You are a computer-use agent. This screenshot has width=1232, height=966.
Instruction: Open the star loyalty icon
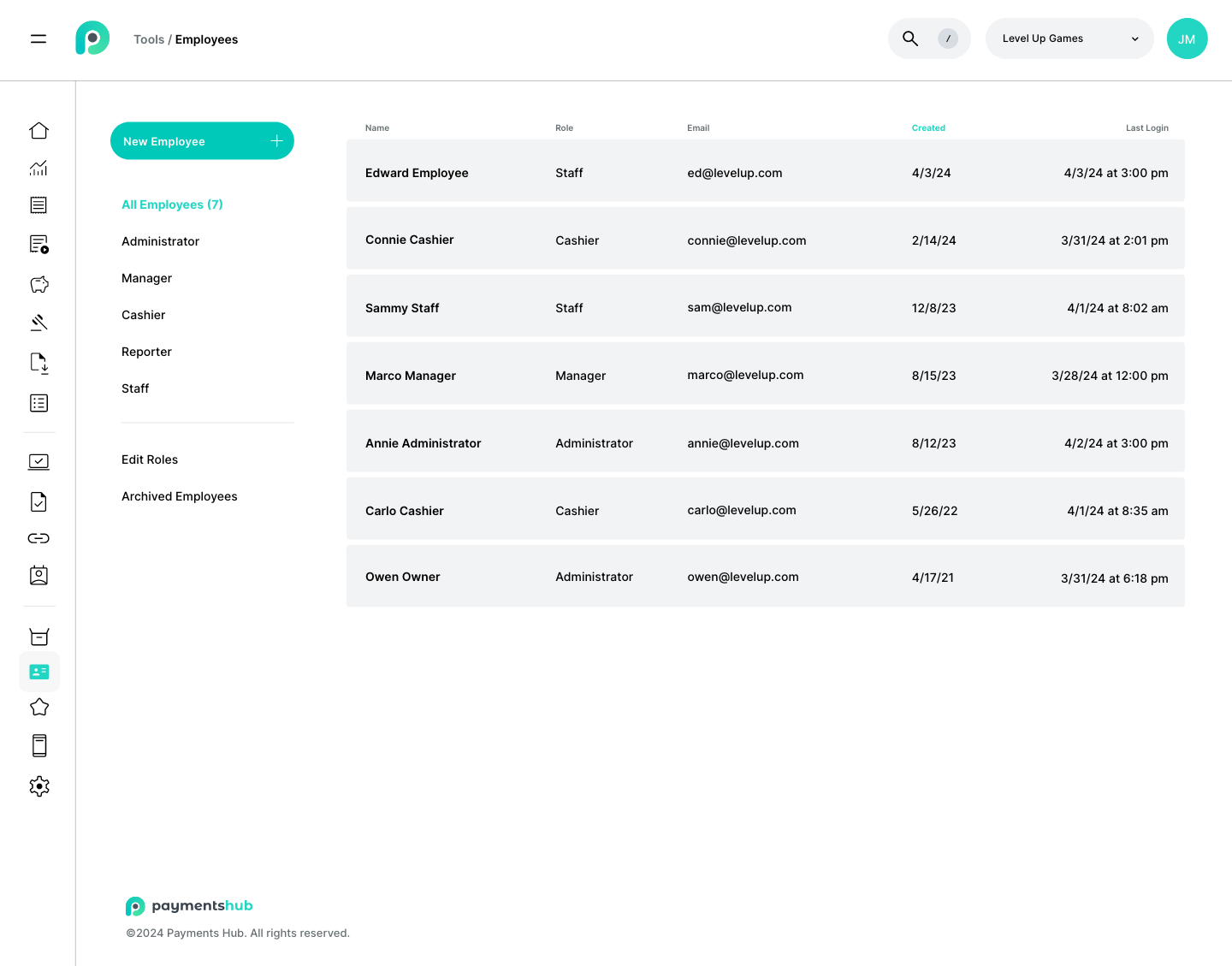(x=38, y=707)
